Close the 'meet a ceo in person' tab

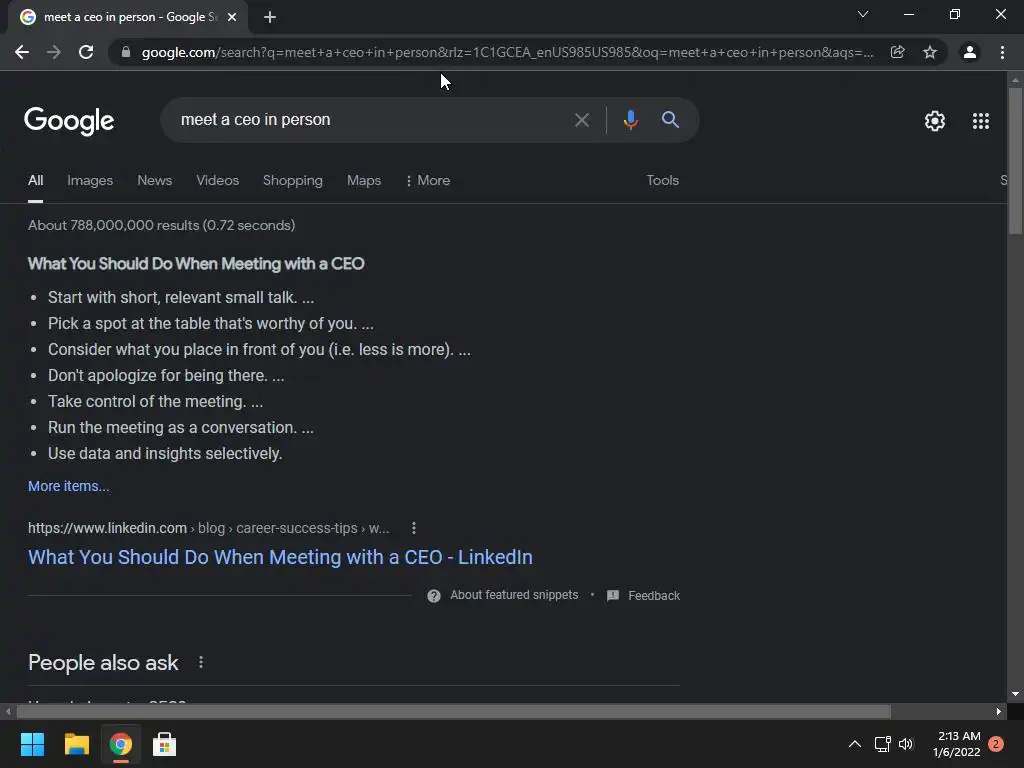coord(232,17)
